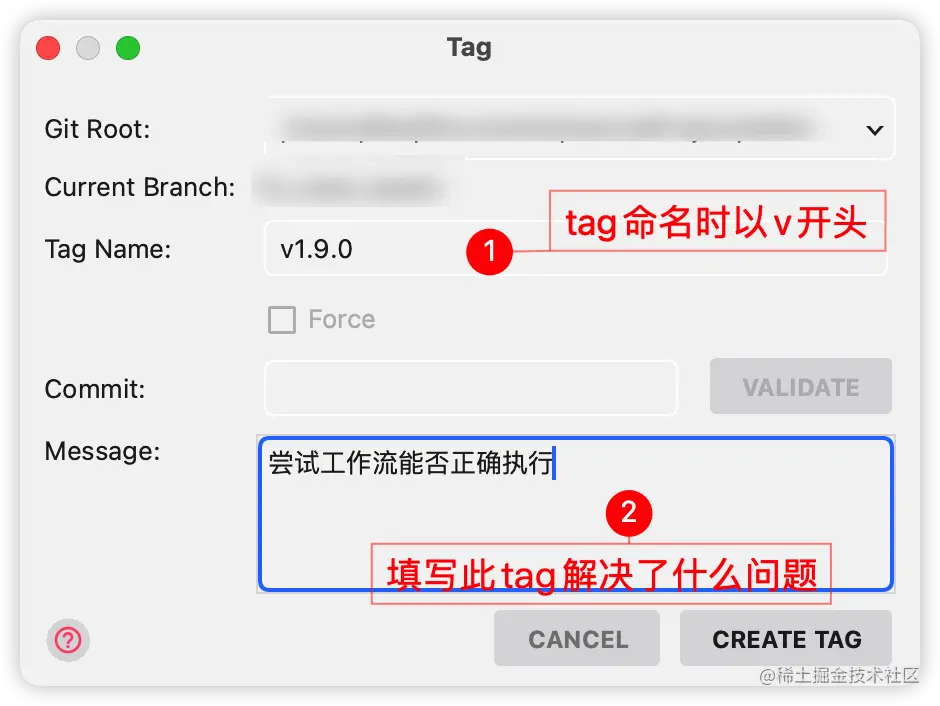Click into the Commit text field
Image resolution: width=940 pixels, height=706 pixels.
471,388
